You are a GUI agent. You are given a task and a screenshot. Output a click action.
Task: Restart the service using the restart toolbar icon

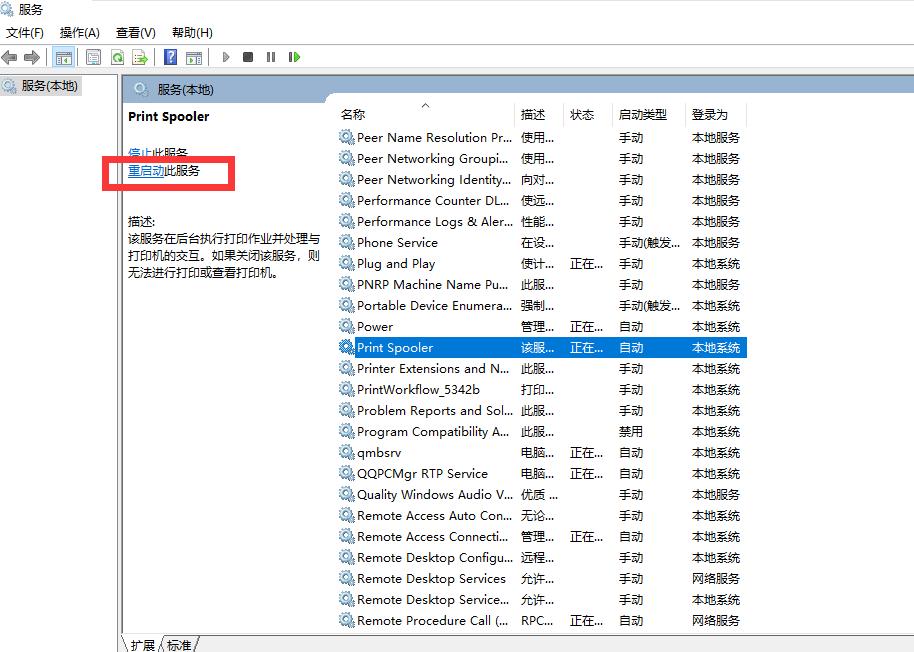pyautogui.click(x=293, y=57)
